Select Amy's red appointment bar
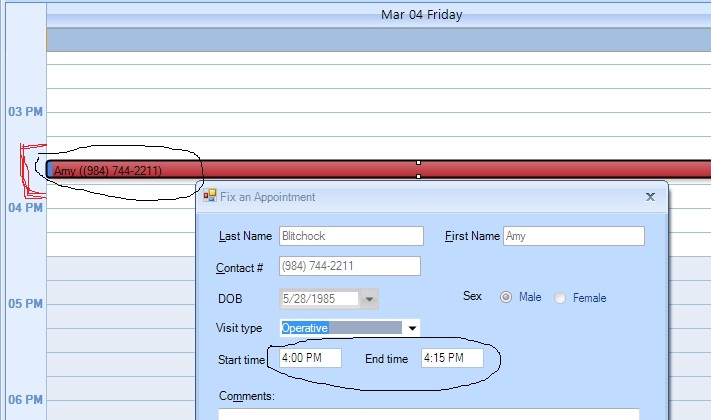711x420 pixels. coord(379,170)
